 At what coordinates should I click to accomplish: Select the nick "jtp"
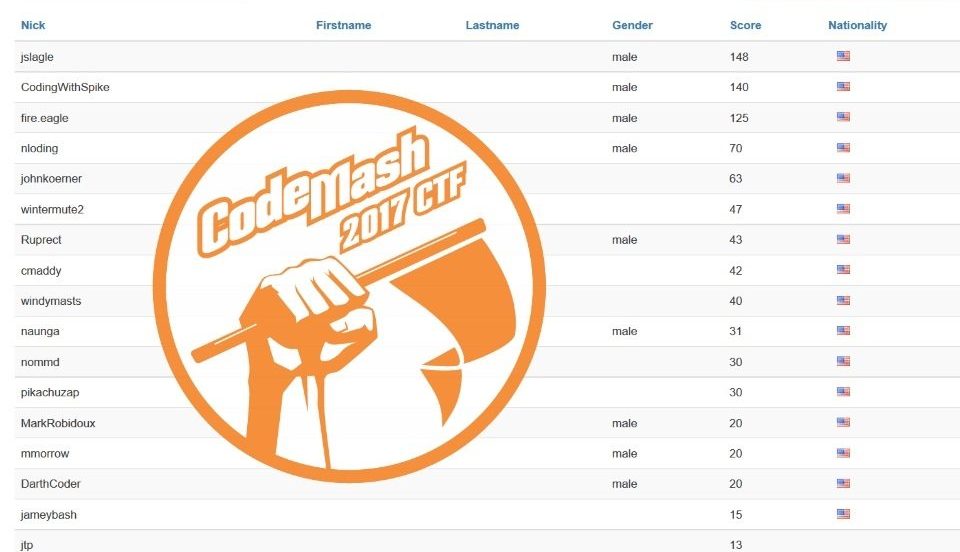tap(27, 545)
